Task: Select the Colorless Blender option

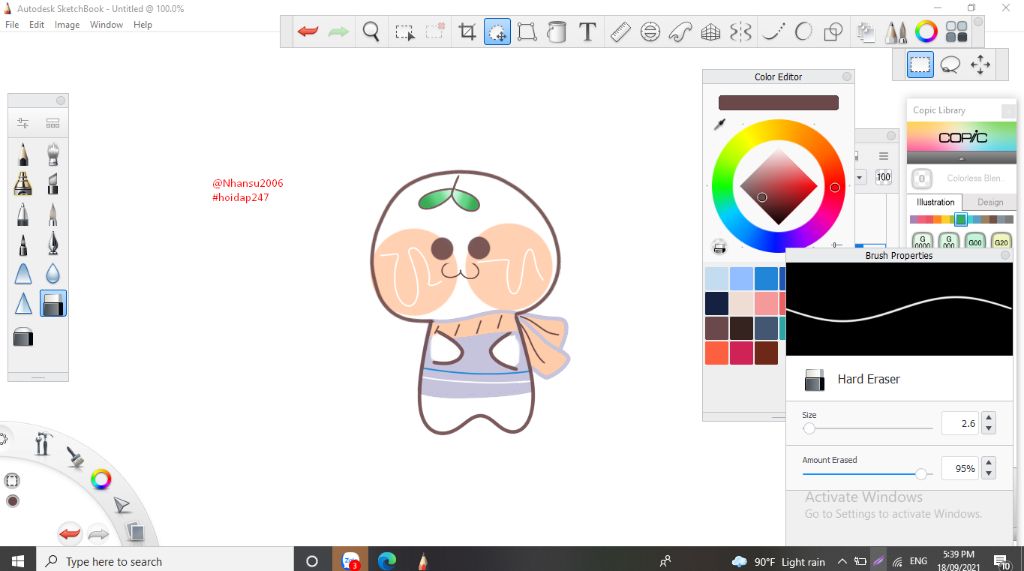Action: point(961,178)
